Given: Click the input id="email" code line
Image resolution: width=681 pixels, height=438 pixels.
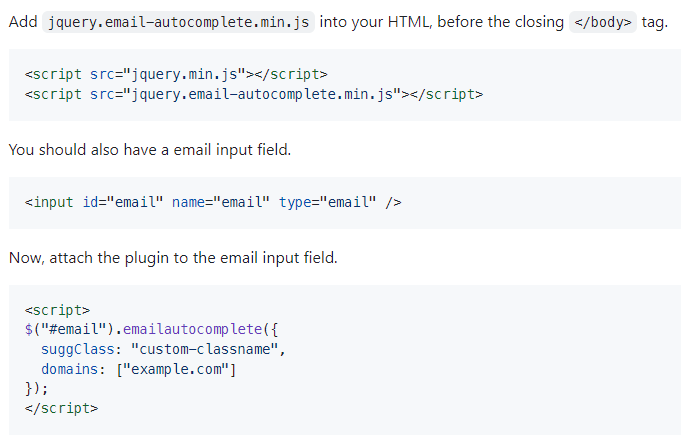Looking at the screenshot, I should tap(213, 202).
